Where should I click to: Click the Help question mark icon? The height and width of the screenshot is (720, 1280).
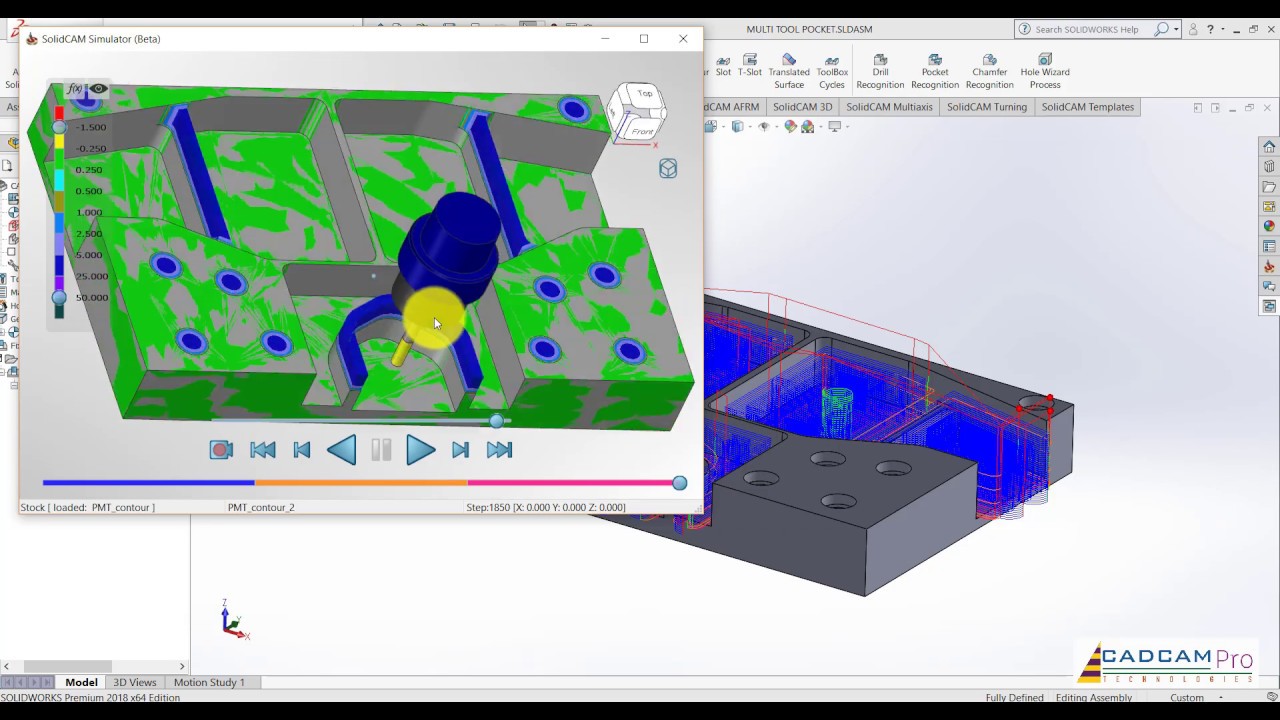(1209, 30)
